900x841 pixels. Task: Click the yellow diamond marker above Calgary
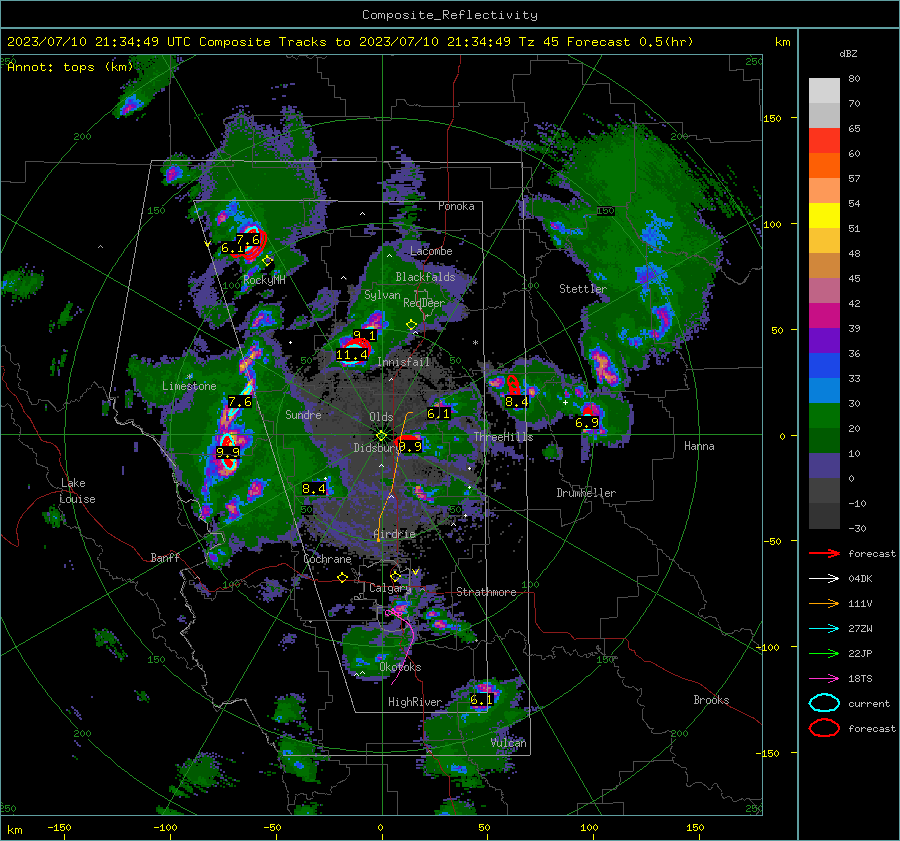point(395,576)
